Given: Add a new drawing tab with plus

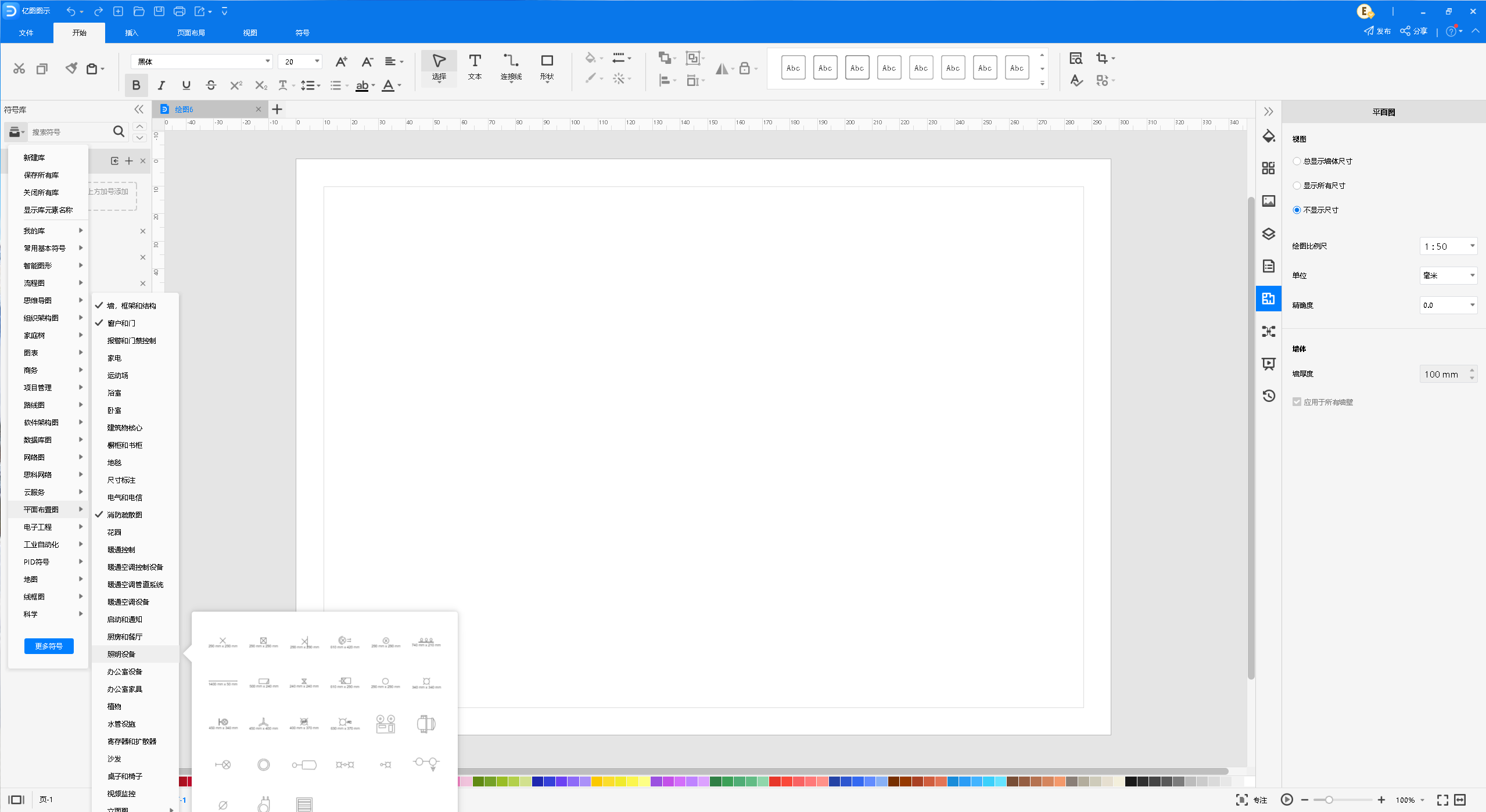Looking at the screenshot, I should [x=277, y=109].
